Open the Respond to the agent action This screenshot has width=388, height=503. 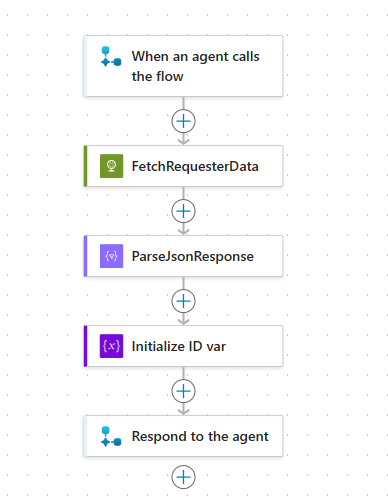[x=183, y=436]
